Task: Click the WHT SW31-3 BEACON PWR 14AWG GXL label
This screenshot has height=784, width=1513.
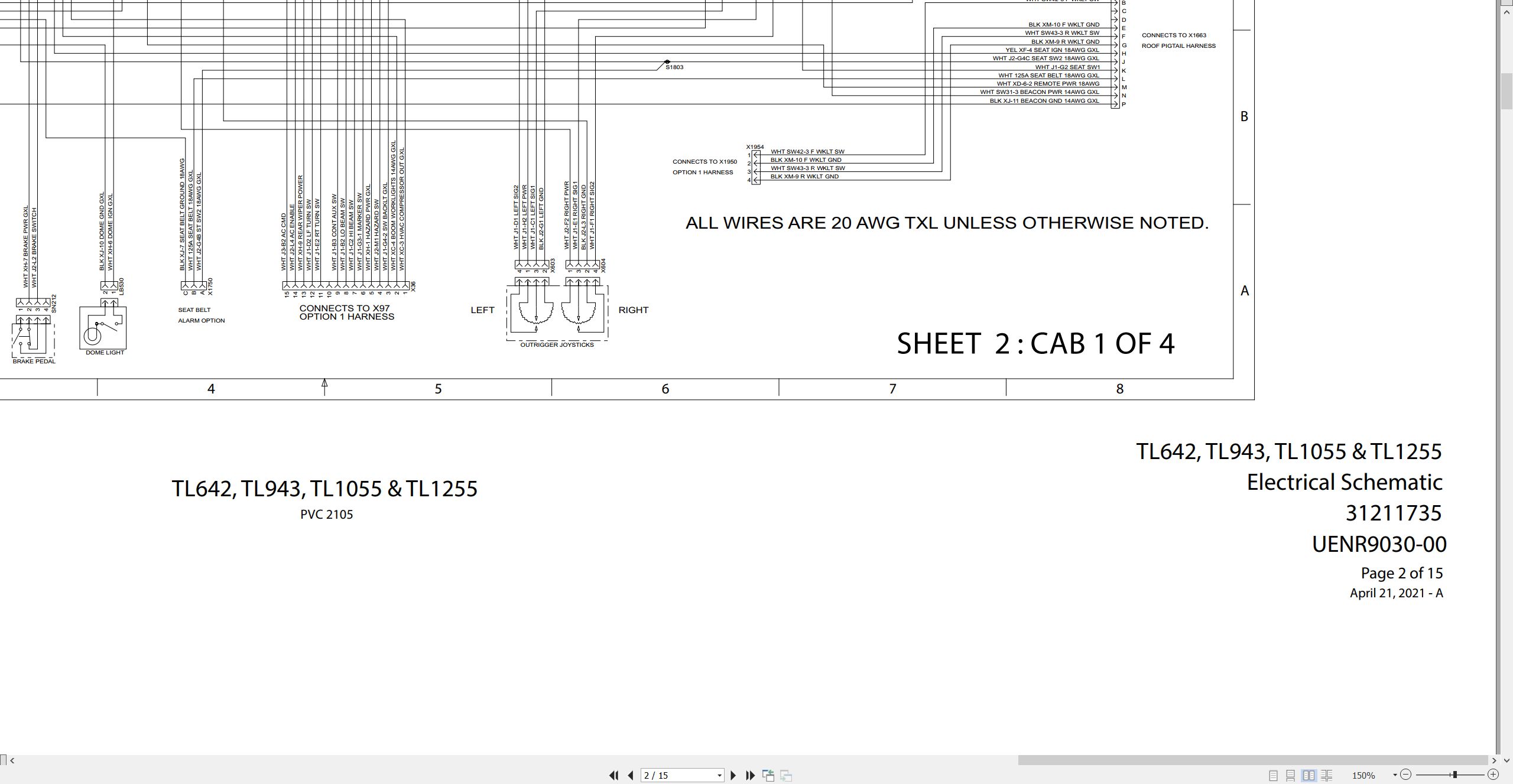Action: [1040, 92]
